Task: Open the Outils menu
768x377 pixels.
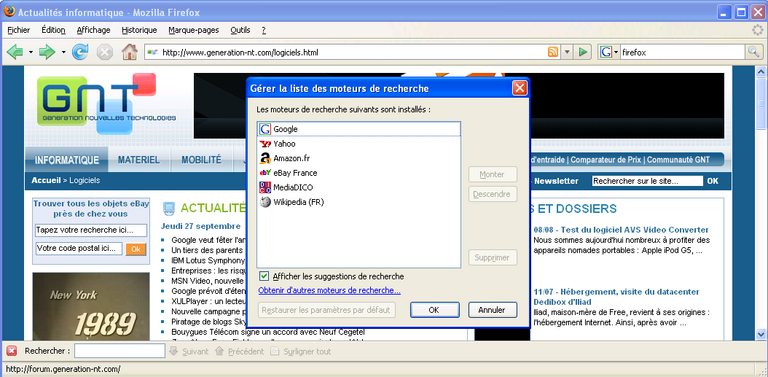Action: click(x=240, y=30)
